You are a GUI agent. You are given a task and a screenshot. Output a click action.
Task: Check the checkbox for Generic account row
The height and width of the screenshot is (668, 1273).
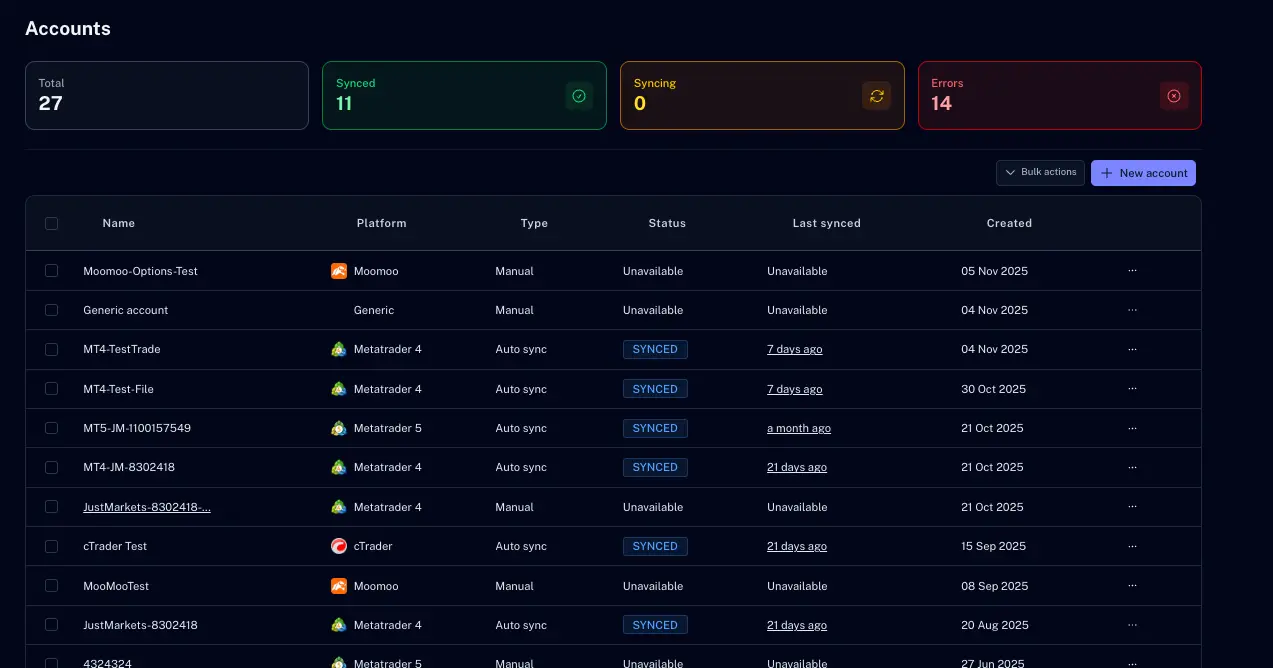51,310
